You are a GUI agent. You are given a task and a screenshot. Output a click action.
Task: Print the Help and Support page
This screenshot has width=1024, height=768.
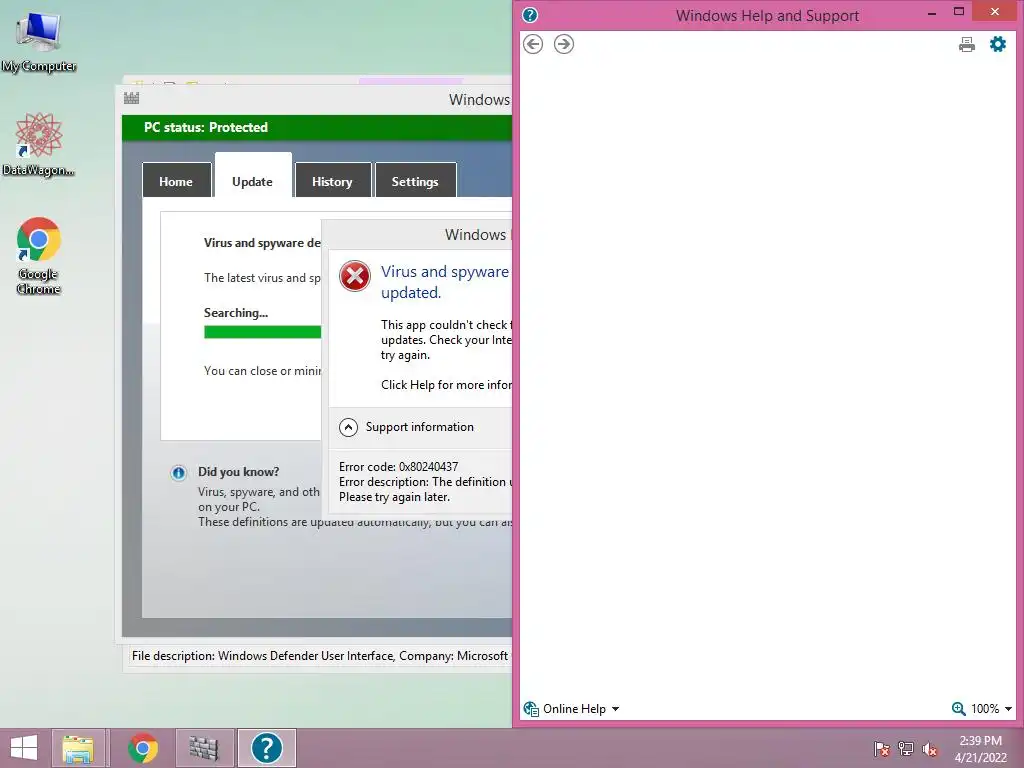967,44
